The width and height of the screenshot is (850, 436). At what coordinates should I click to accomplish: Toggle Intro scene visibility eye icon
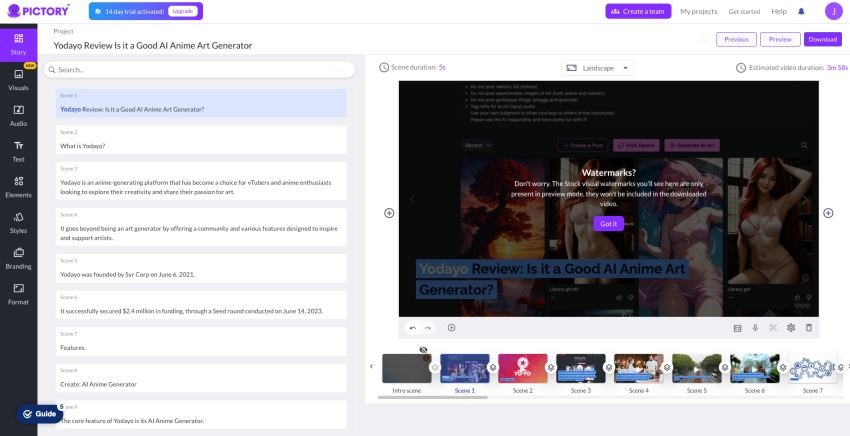point(423,350)
